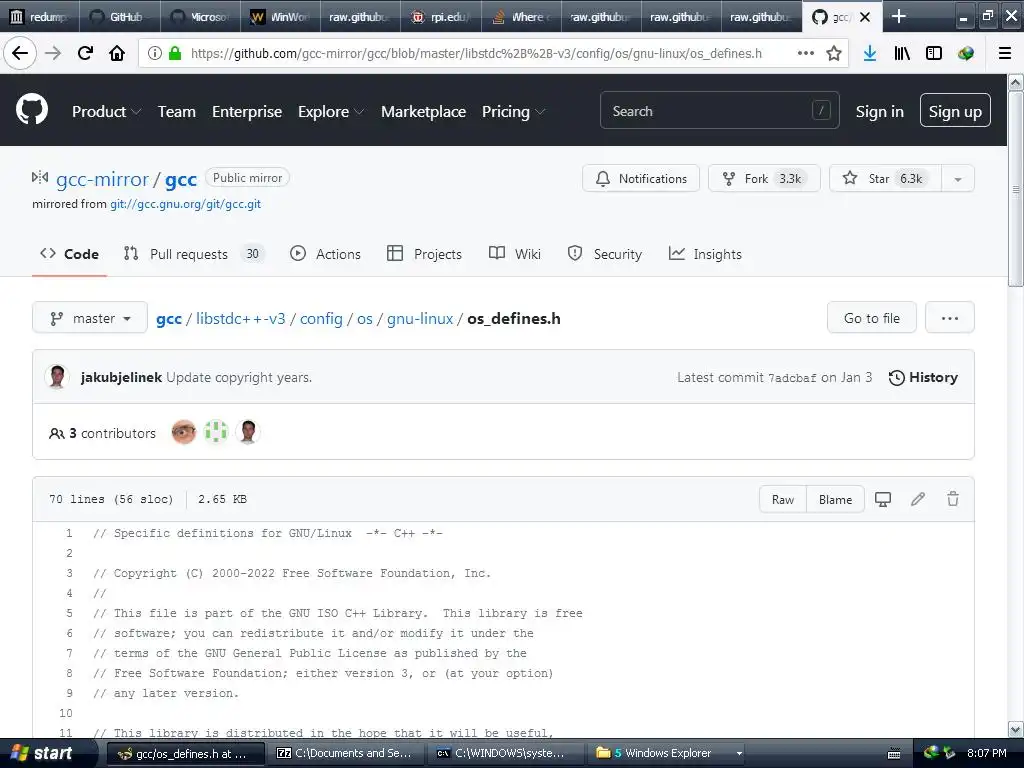Open the Marketplace nav link
This screenshot has width=1024, height=768.
(x=423, y=112)
